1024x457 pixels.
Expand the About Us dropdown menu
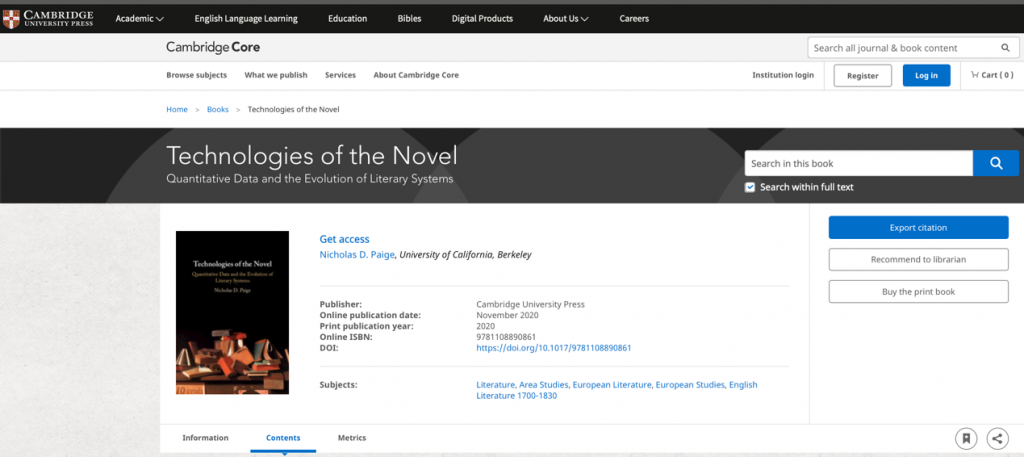566,18
